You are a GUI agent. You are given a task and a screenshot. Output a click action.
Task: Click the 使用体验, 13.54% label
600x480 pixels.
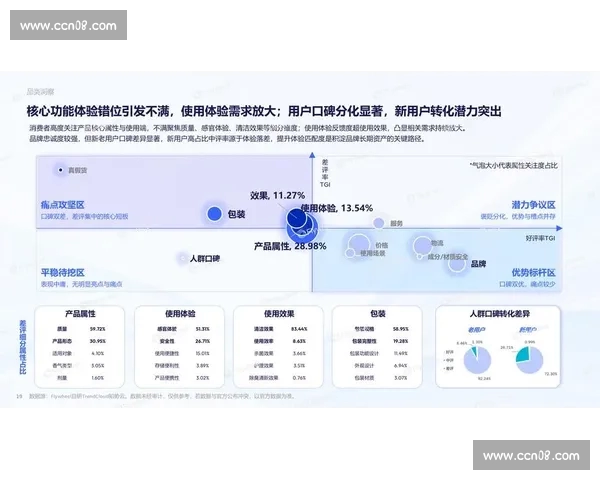tap(337, 208)
